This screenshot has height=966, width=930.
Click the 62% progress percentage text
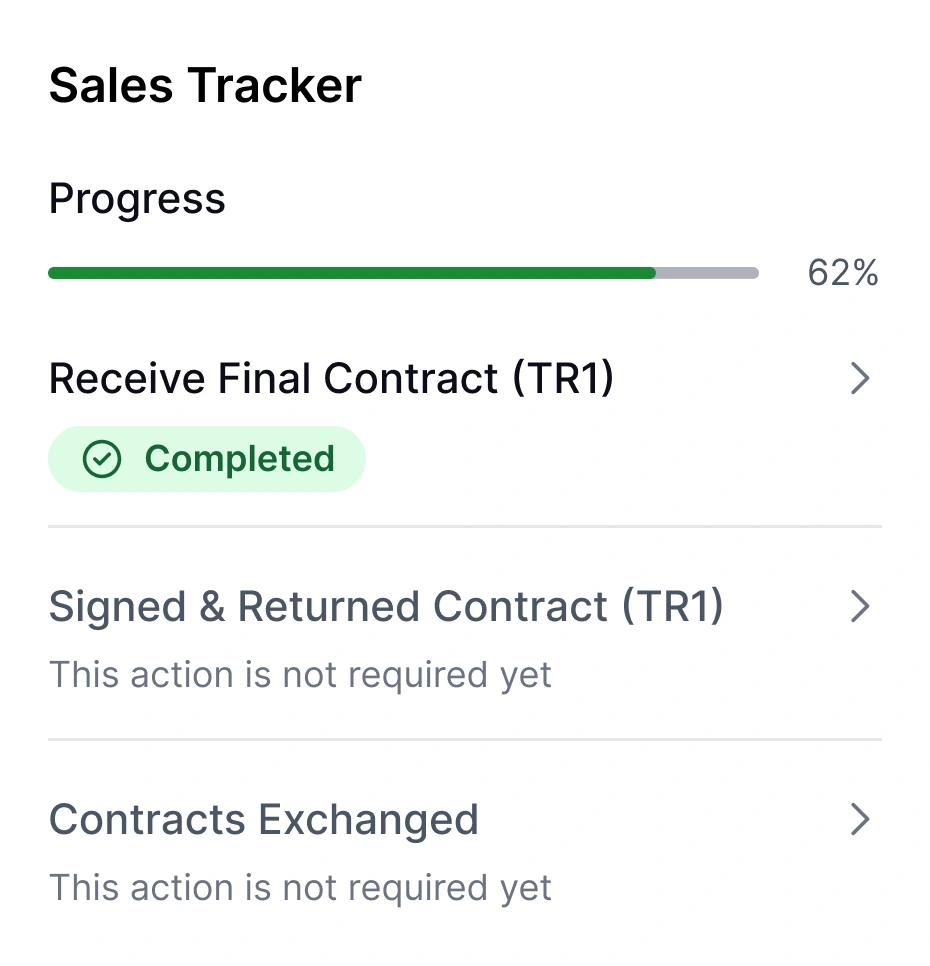[843, 272]
